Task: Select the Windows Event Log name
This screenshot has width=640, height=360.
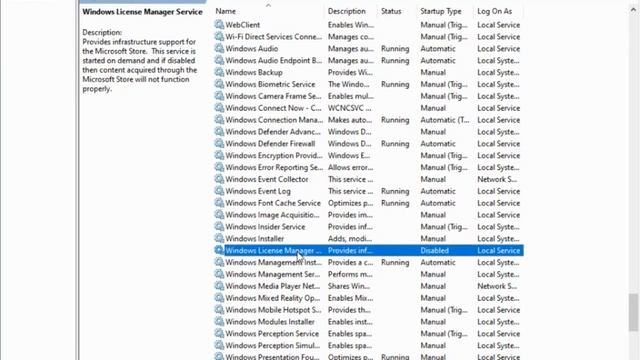Action: coord(258,191)
